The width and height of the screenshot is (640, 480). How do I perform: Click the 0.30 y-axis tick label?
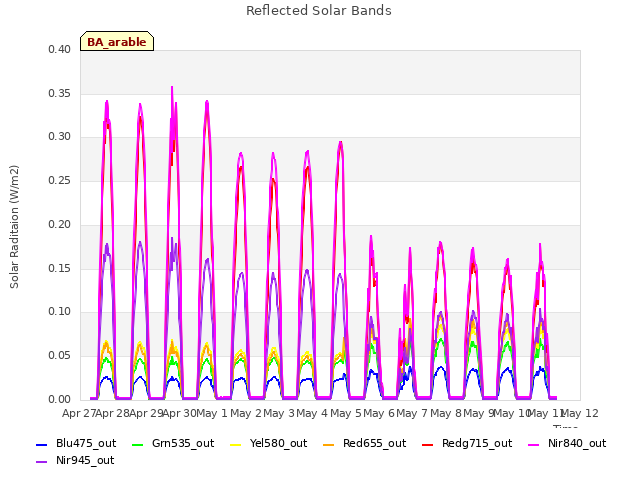(59, 137)
